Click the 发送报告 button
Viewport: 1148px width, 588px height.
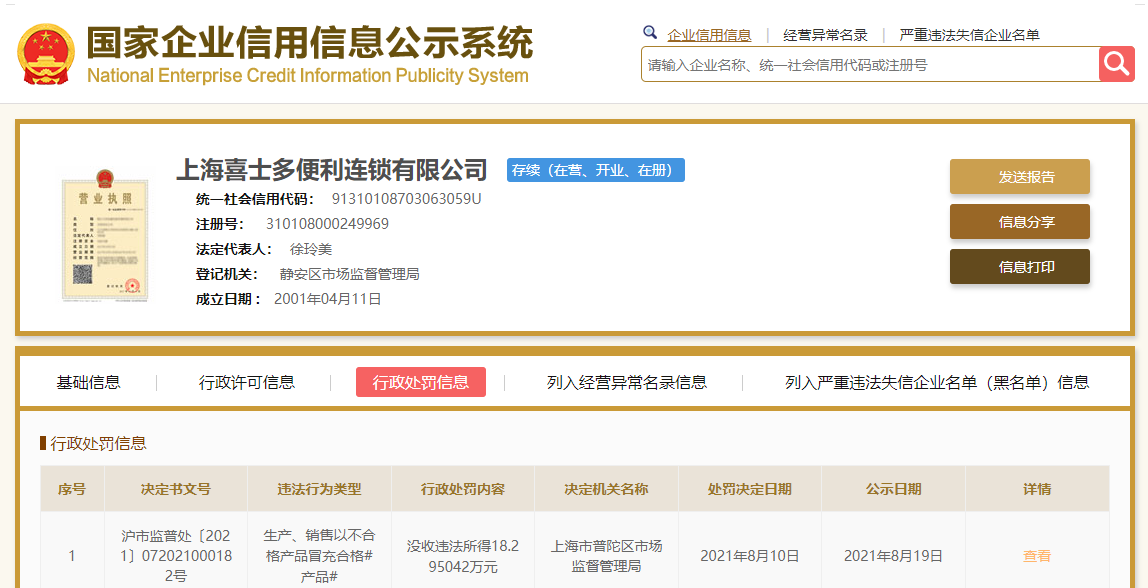pyautogui.click(x=1020, y=176)
